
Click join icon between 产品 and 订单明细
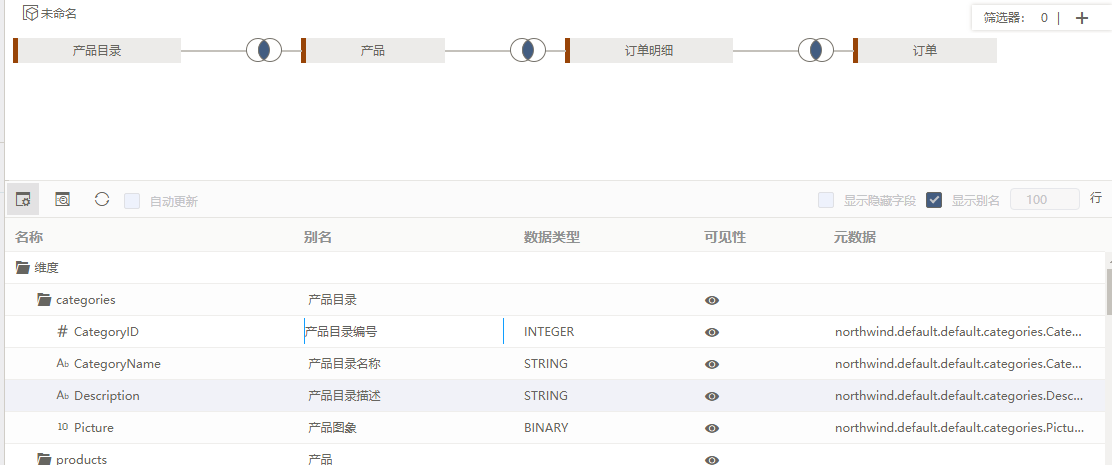coord(528,50)
